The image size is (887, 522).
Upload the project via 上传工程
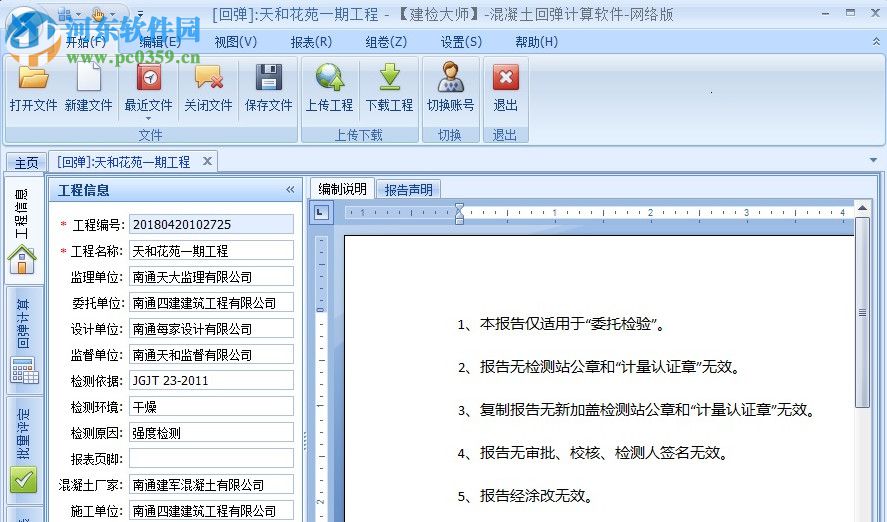[329, 88]
